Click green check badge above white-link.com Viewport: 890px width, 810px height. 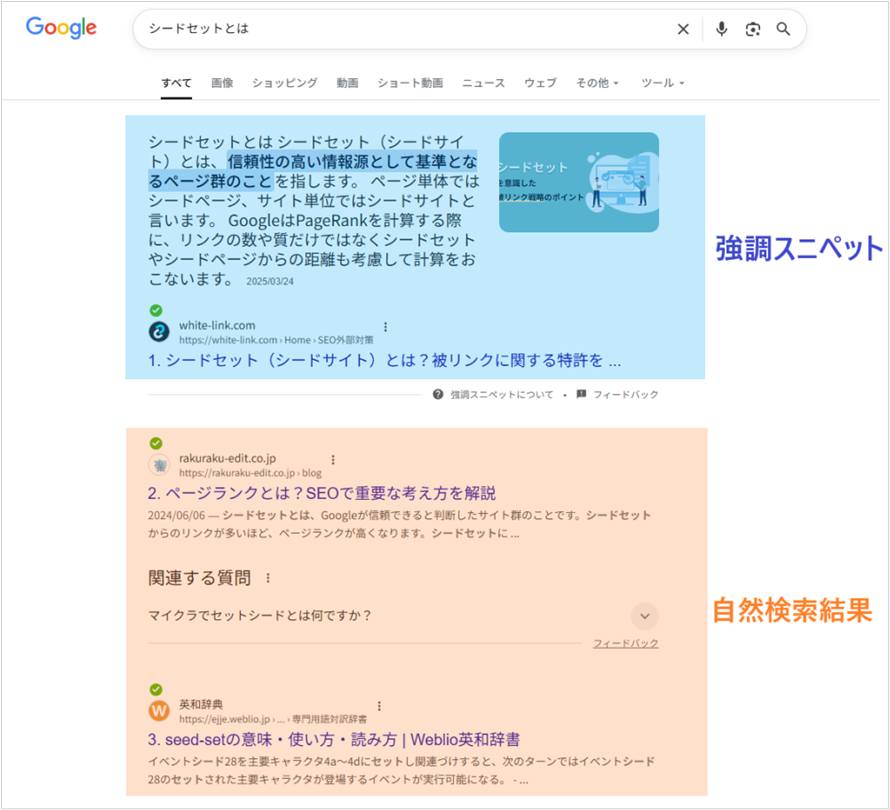tap(156, 310)
